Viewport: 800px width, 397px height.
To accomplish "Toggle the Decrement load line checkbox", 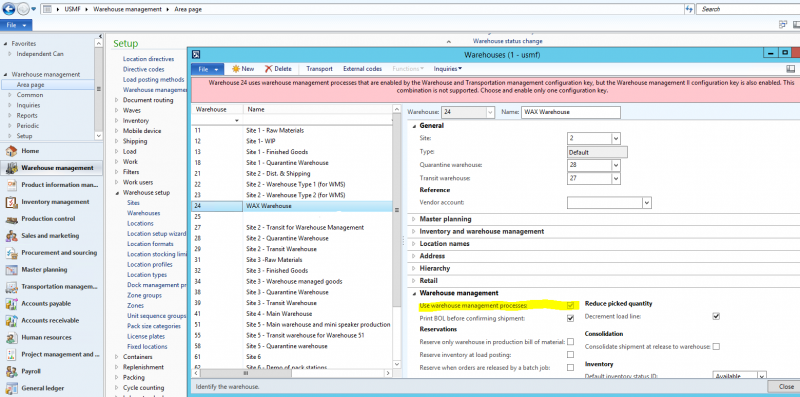I will click(x=716, y=316).
